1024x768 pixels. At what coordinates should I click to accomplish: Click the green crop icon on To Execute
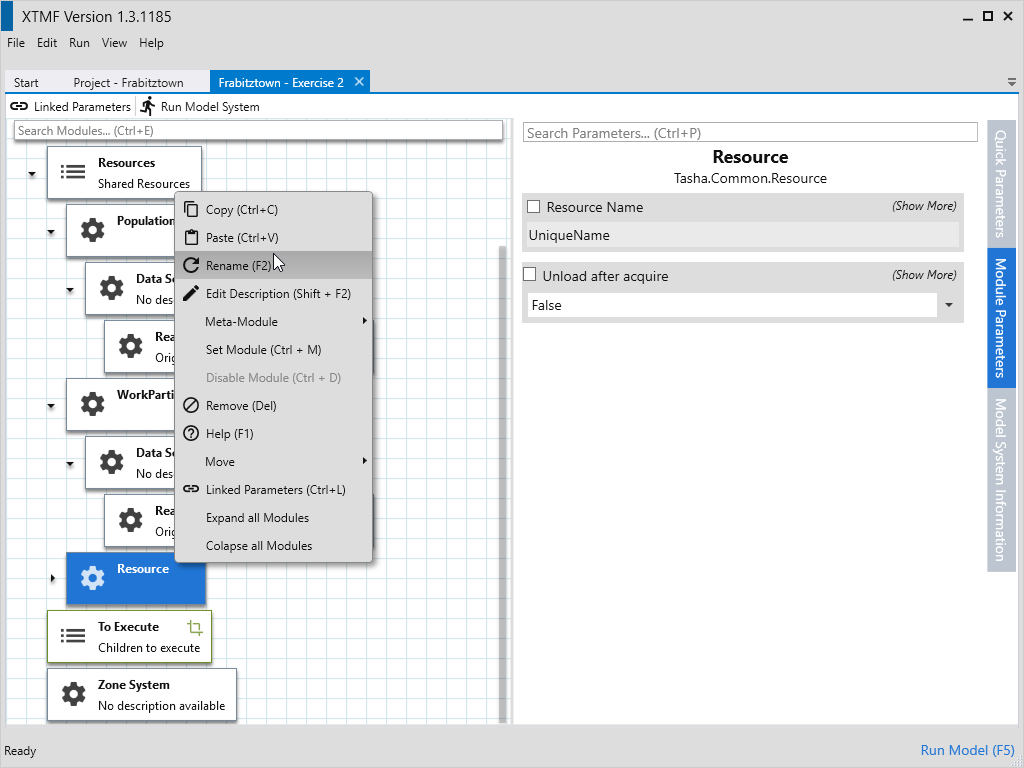coord(195,627)
